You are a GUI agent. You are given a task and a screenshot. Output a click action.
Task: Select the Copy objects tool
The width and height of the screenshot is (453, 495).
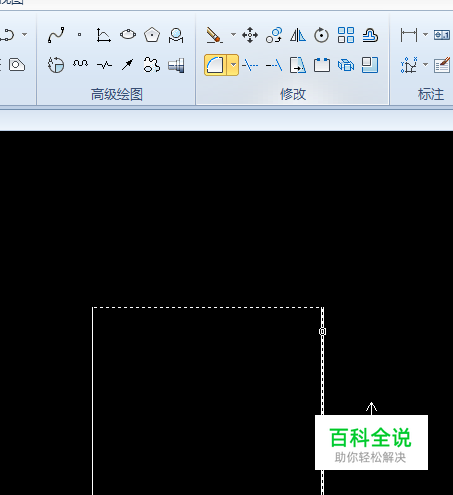tap(274, 35)
